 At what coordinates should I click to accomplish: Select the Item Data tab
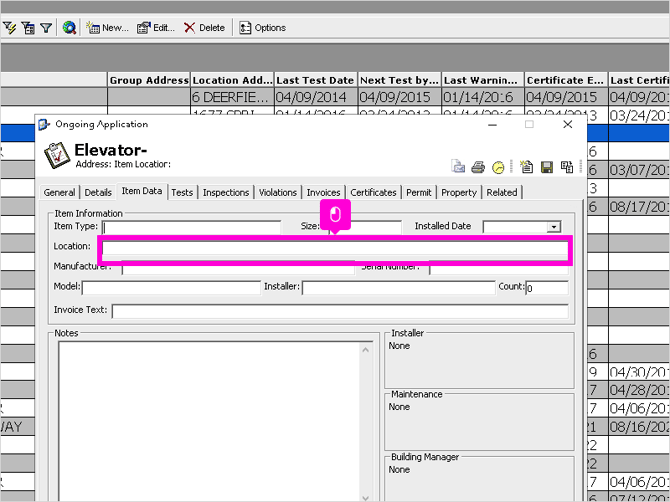click(142, 191)
